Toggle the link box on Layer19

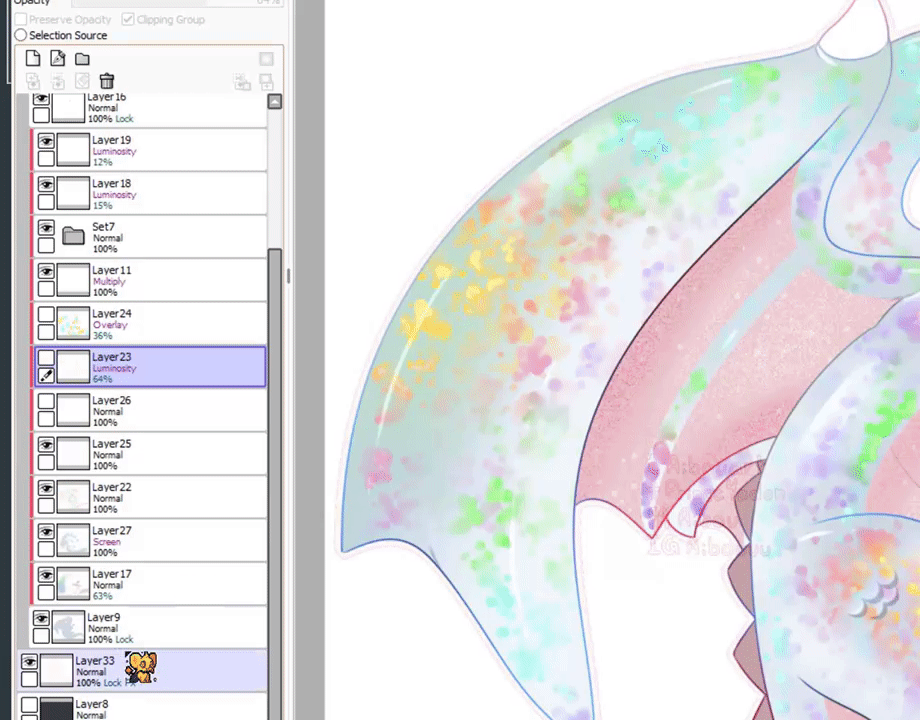tap(46, 158)
